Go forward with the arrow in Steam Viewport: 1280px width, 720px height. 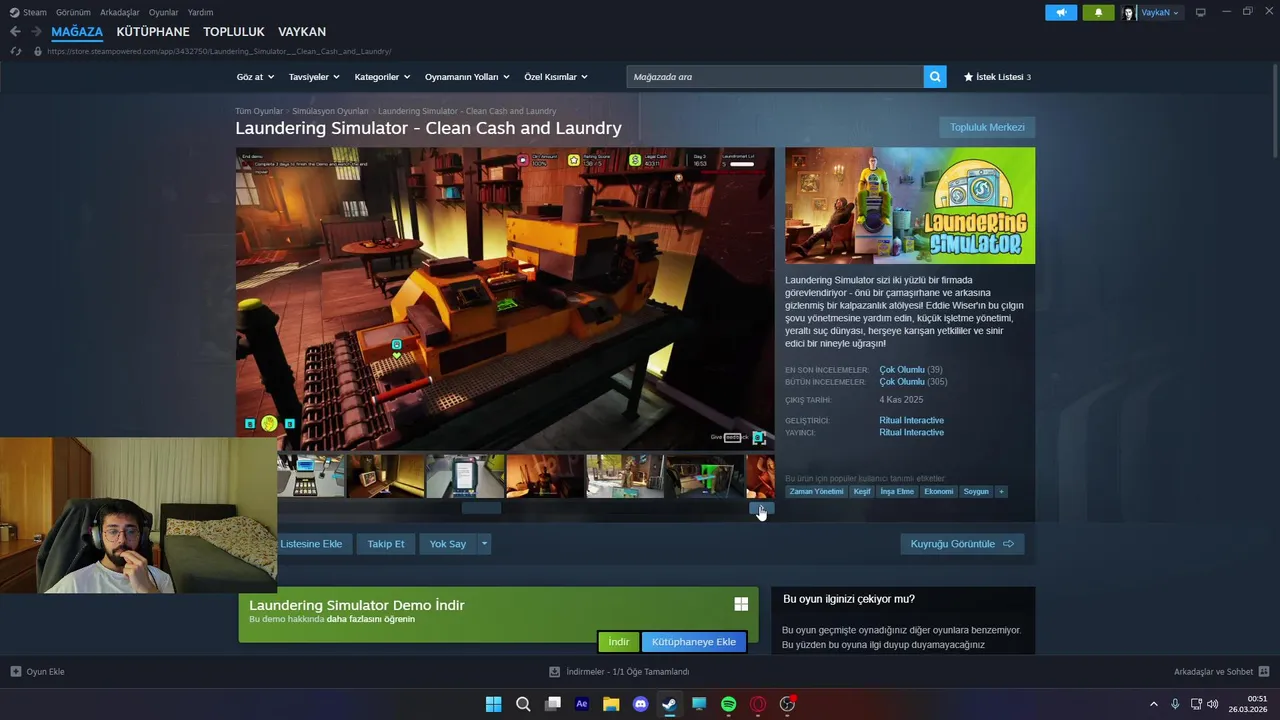coord(36,32)
